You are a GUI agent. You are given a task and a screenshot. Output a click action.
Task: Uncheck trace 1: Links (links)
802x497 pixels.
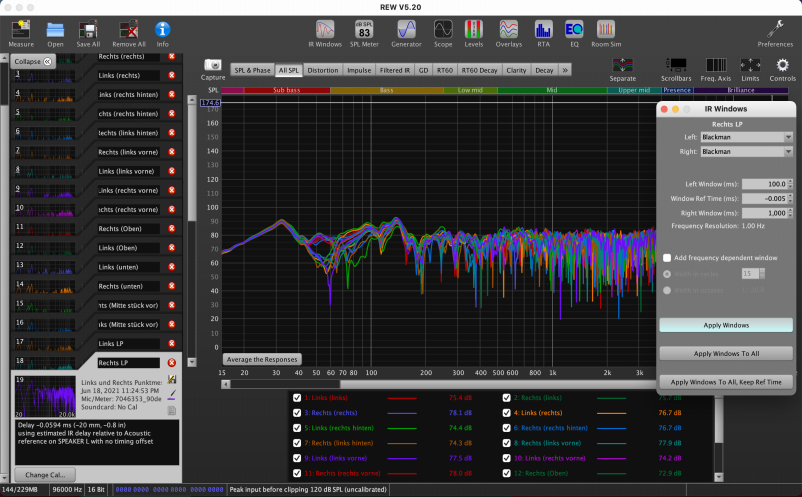(297, 397)
